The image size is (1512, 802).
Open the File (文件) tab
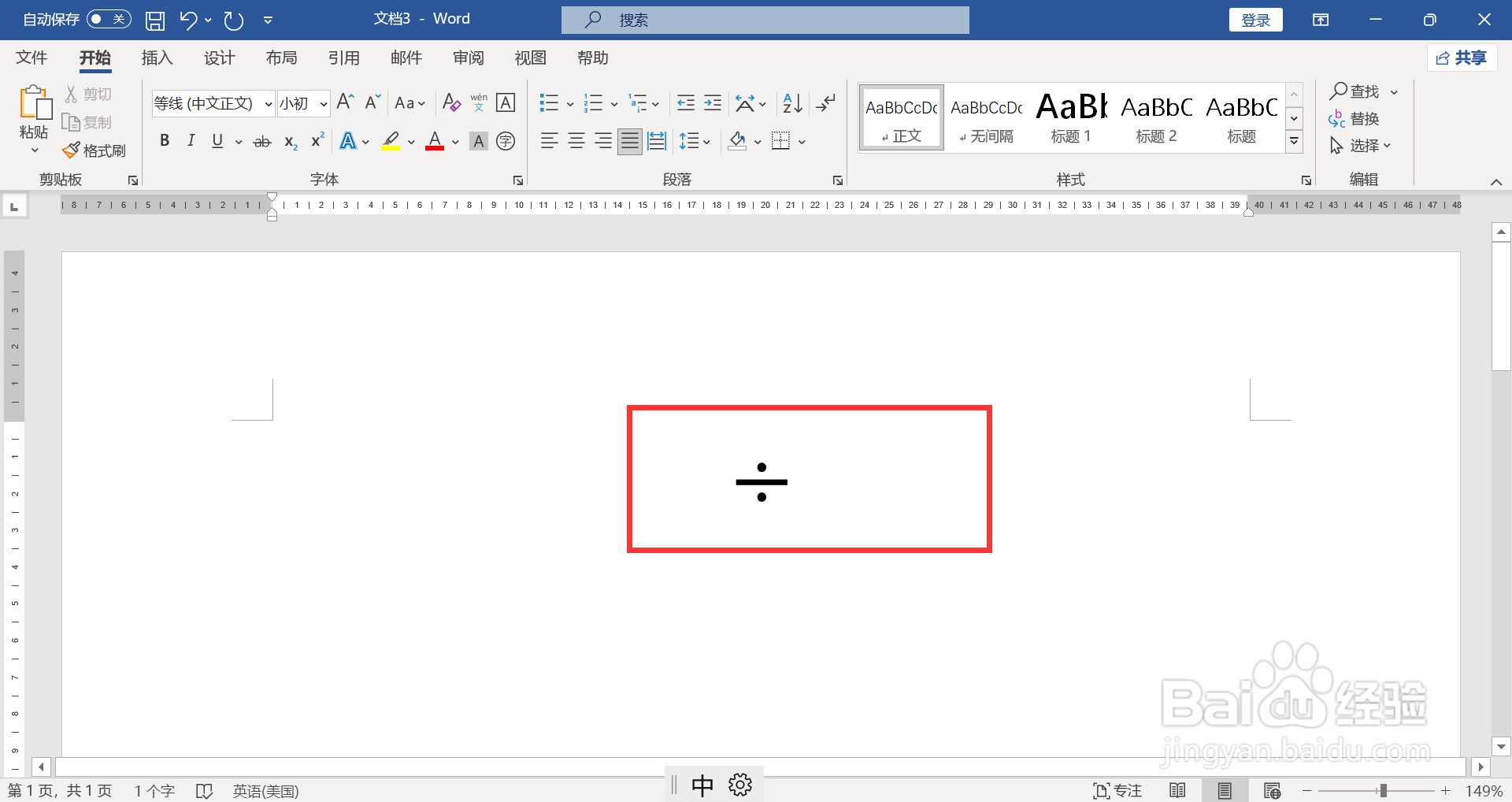click(x=31, y=58)
